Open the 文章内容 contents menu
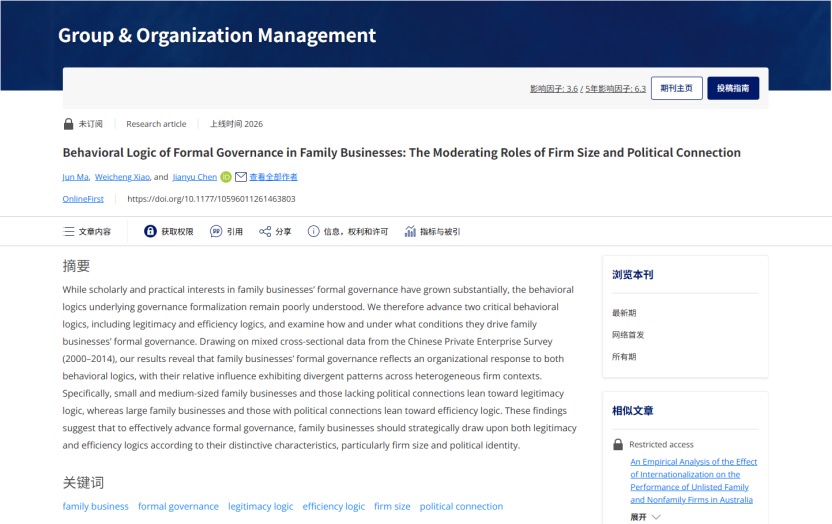 [x=87, y=232]
